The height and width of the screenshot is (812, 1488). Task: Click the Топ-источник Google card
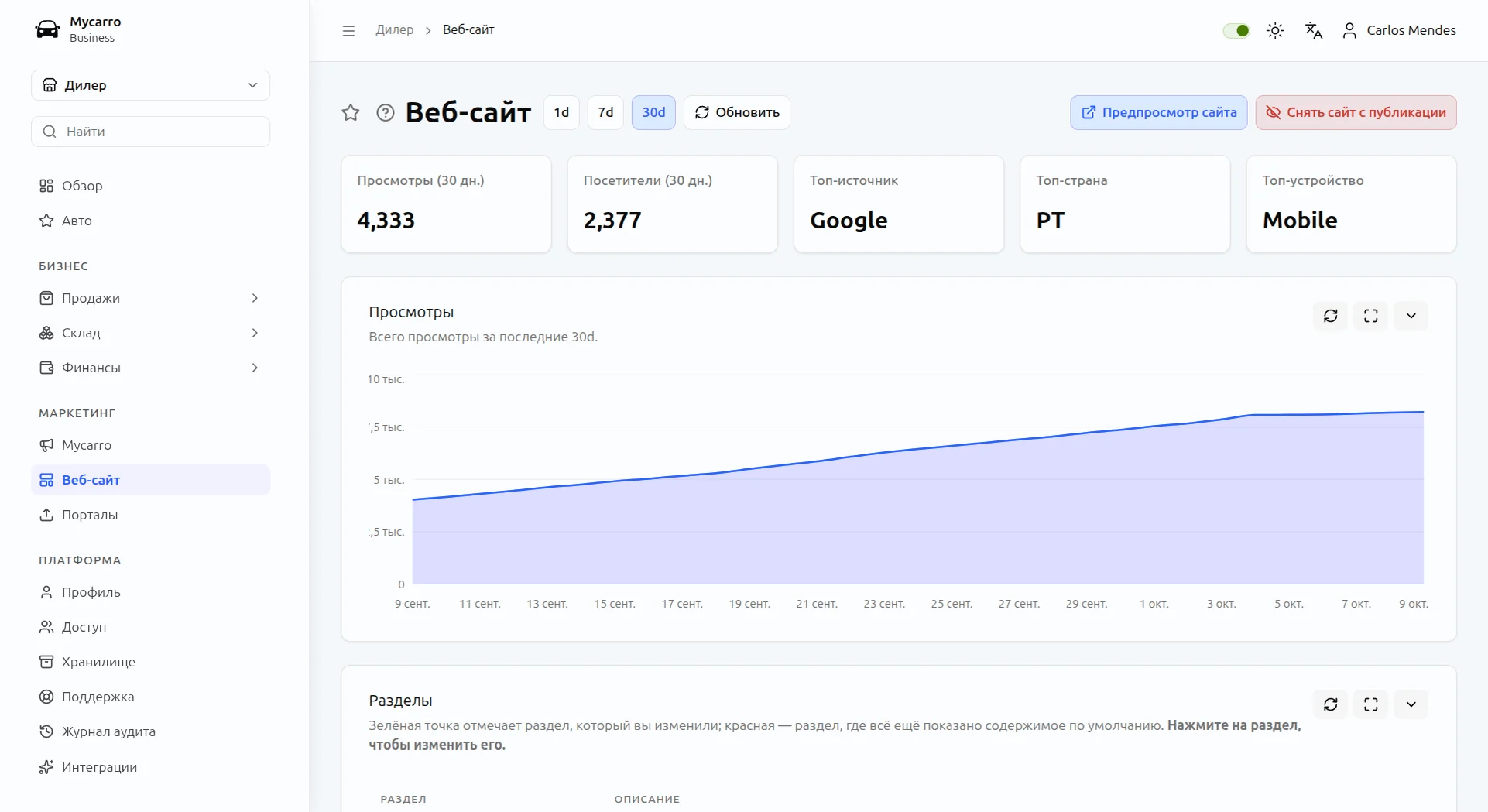[899, 204]
